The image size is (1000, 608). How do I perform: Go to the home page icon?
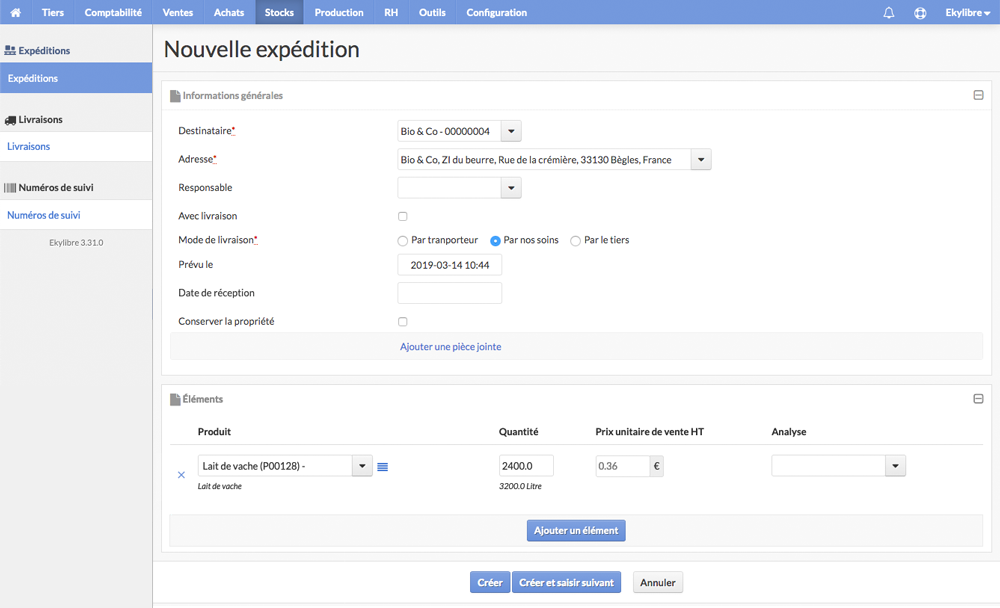[15, 12]
